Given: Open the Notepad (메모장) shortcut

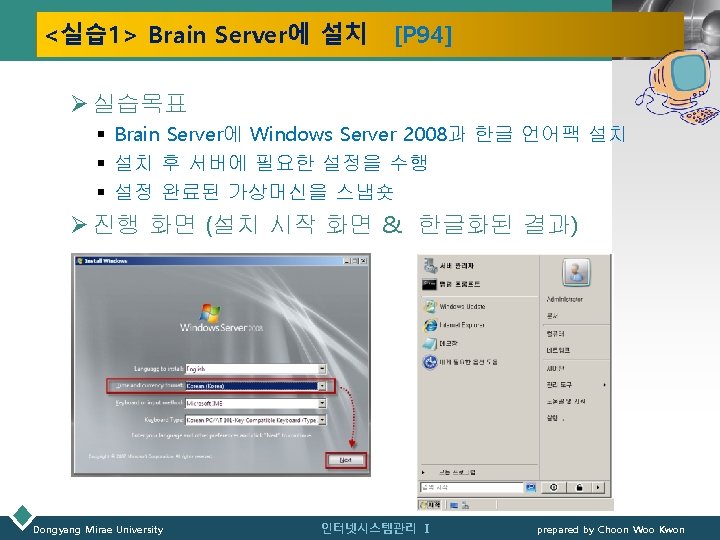Looking at the screenshot, I should [440, 343].
